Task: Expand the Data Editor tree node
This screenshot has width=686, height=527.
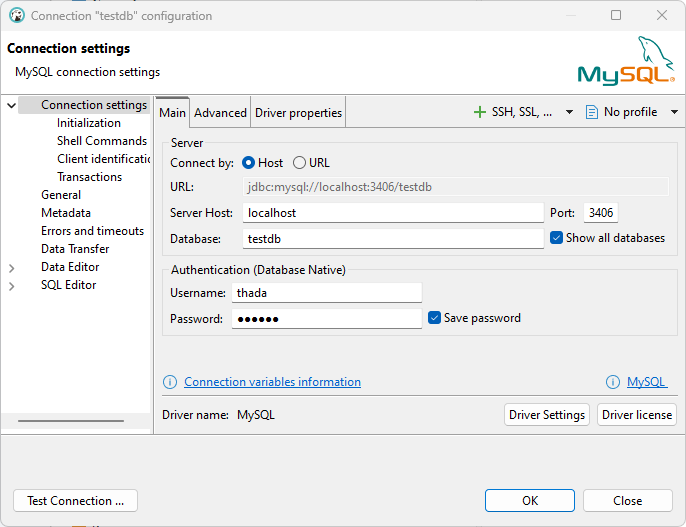Action: [x=12, y=267]
